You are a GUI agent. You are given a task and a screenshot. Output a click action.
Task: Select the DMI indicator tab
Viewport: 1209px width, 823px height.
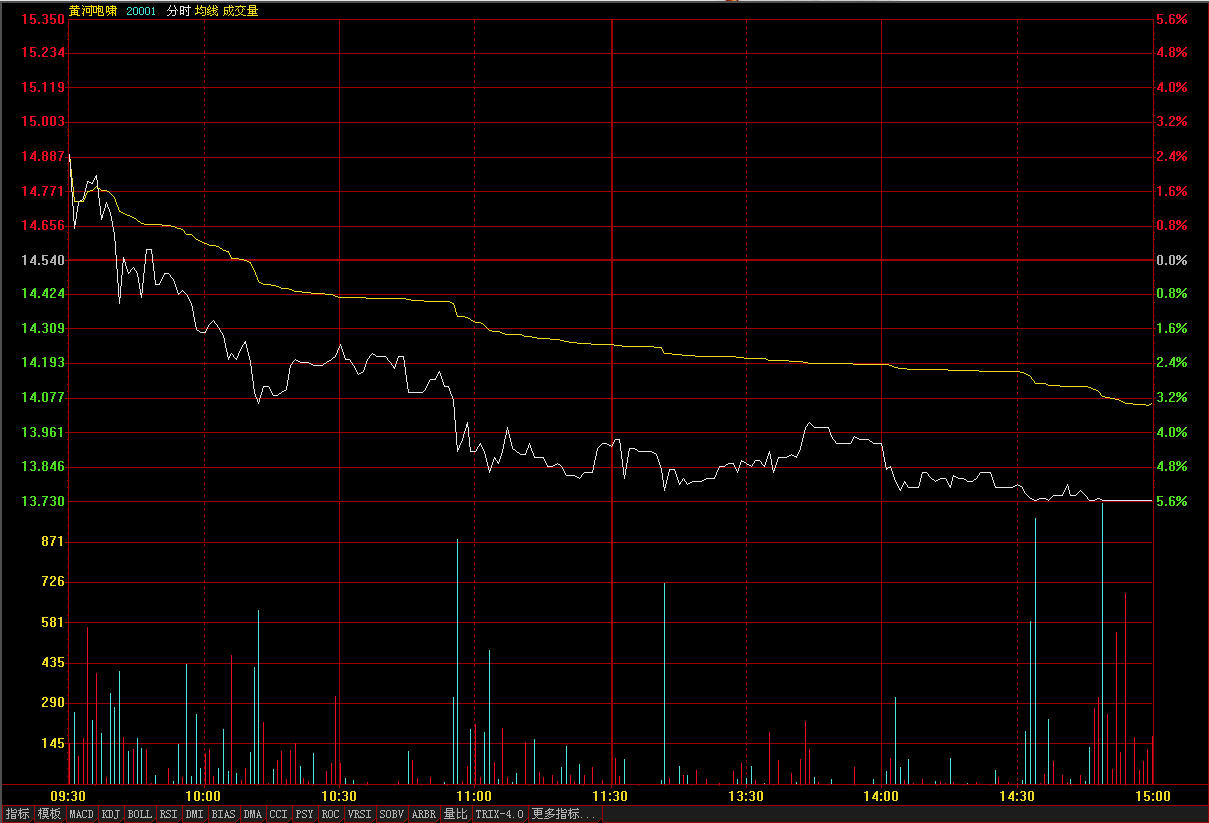[x=195, y=815]
